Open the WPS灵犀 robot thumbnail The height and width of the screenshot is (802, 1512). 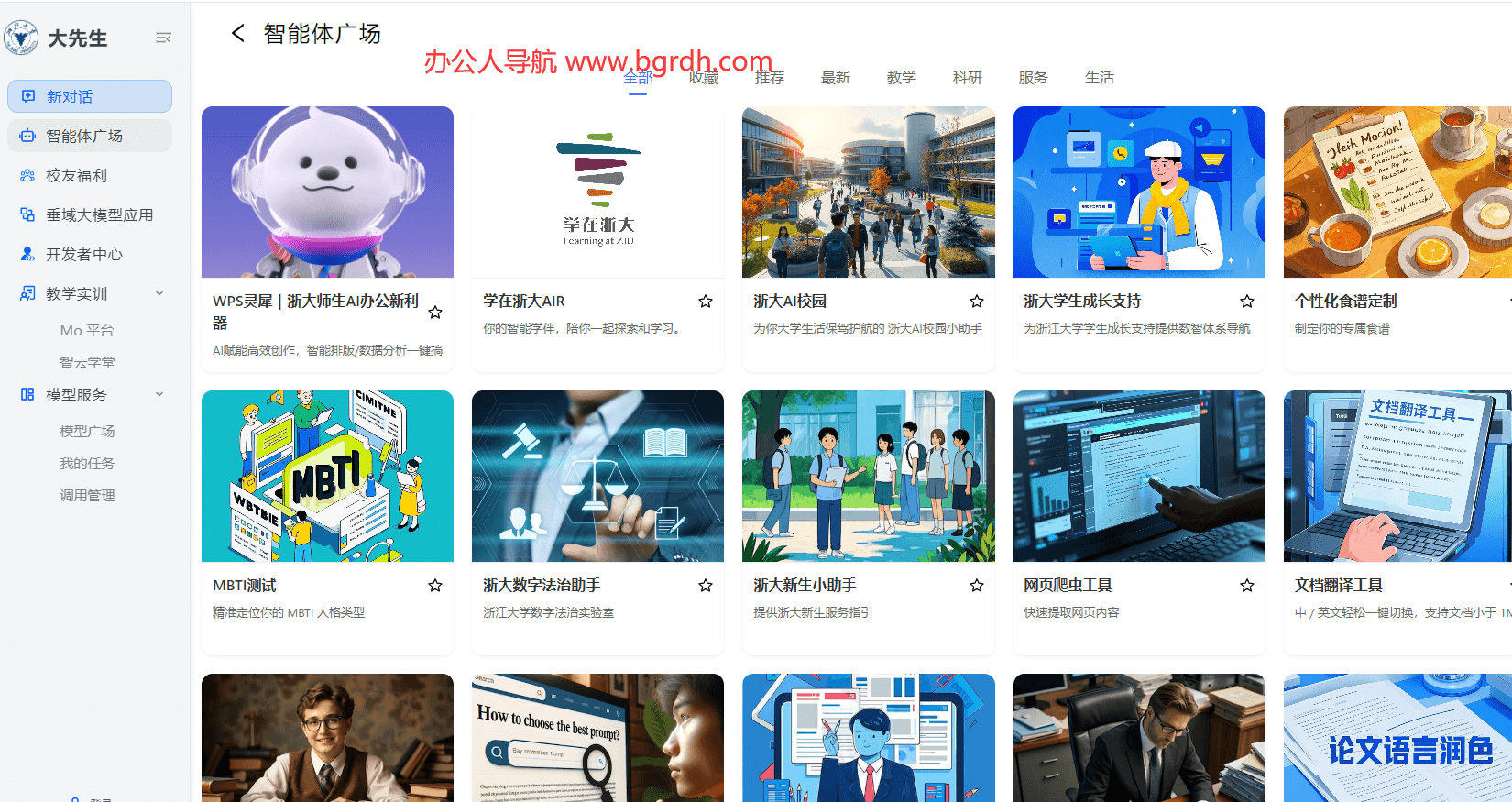(x=327, y=192)
